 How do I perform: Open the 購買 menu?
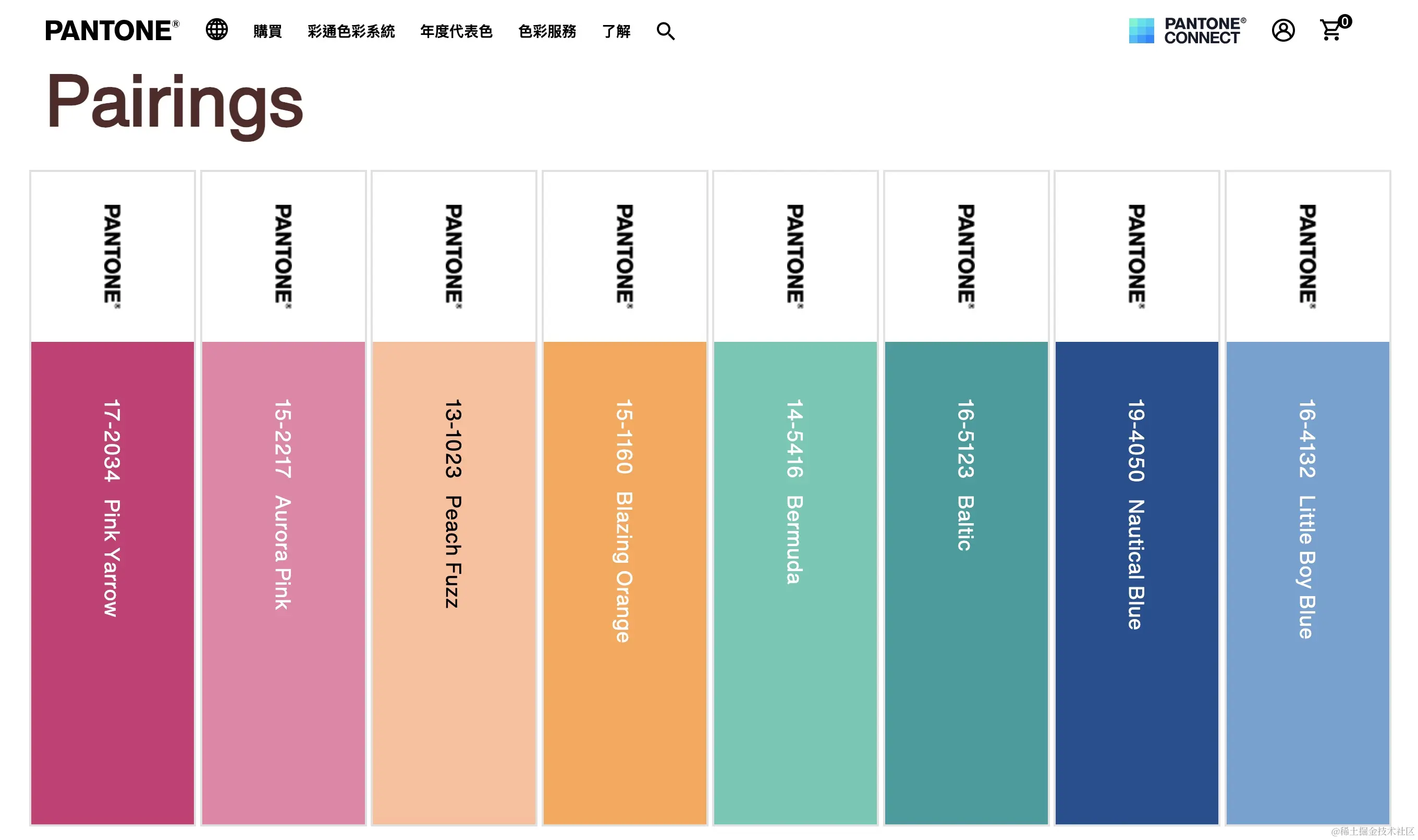pos(268,31)
